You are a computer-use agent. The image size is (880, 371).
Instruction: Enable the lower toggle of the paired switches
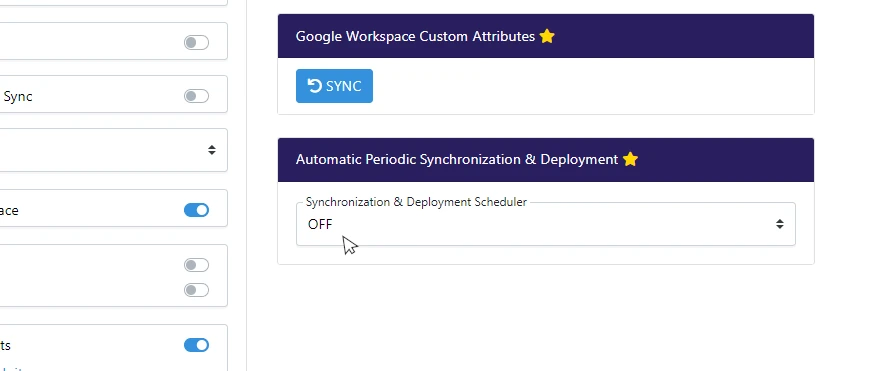196,290
